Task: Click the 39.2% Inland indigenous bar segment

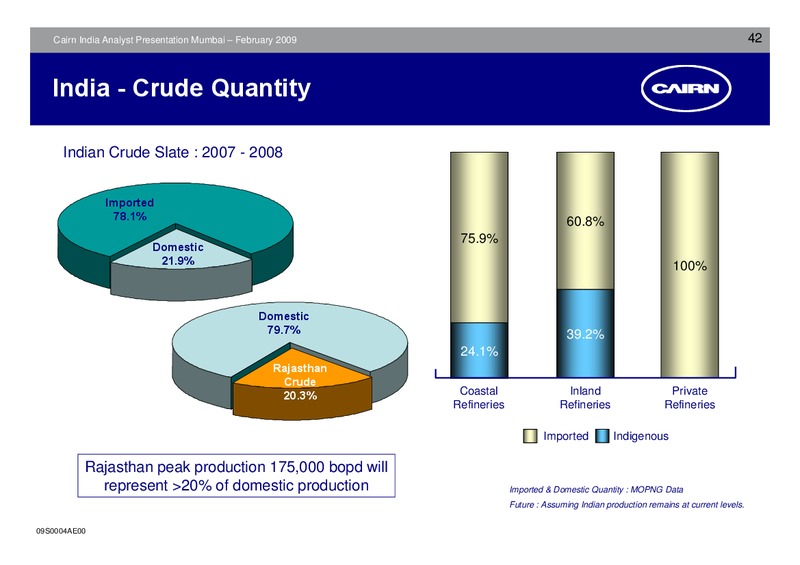Action: coord(585,333)
